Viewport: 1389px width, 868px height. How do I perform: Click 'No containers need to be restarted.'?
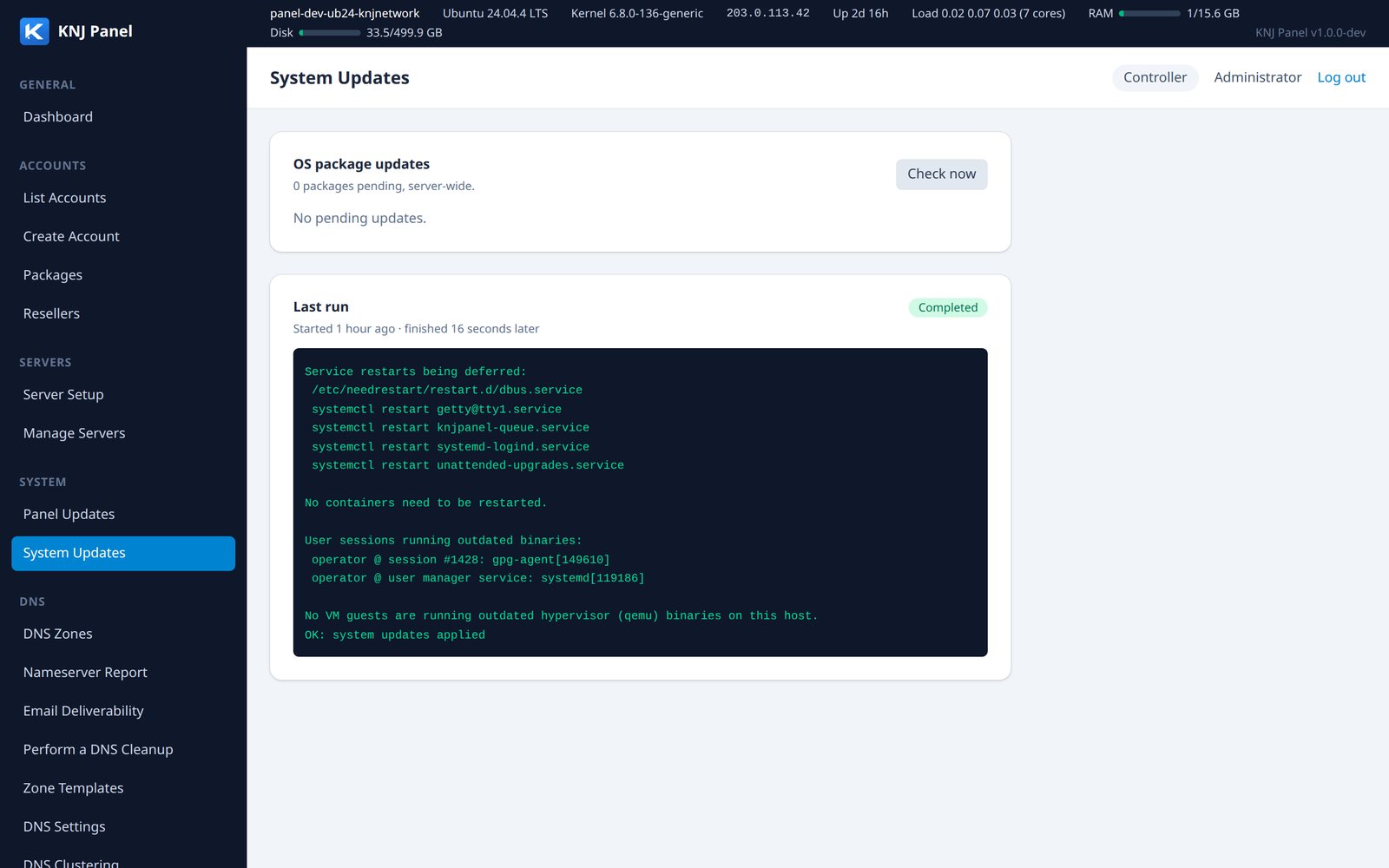coord(425,503)
